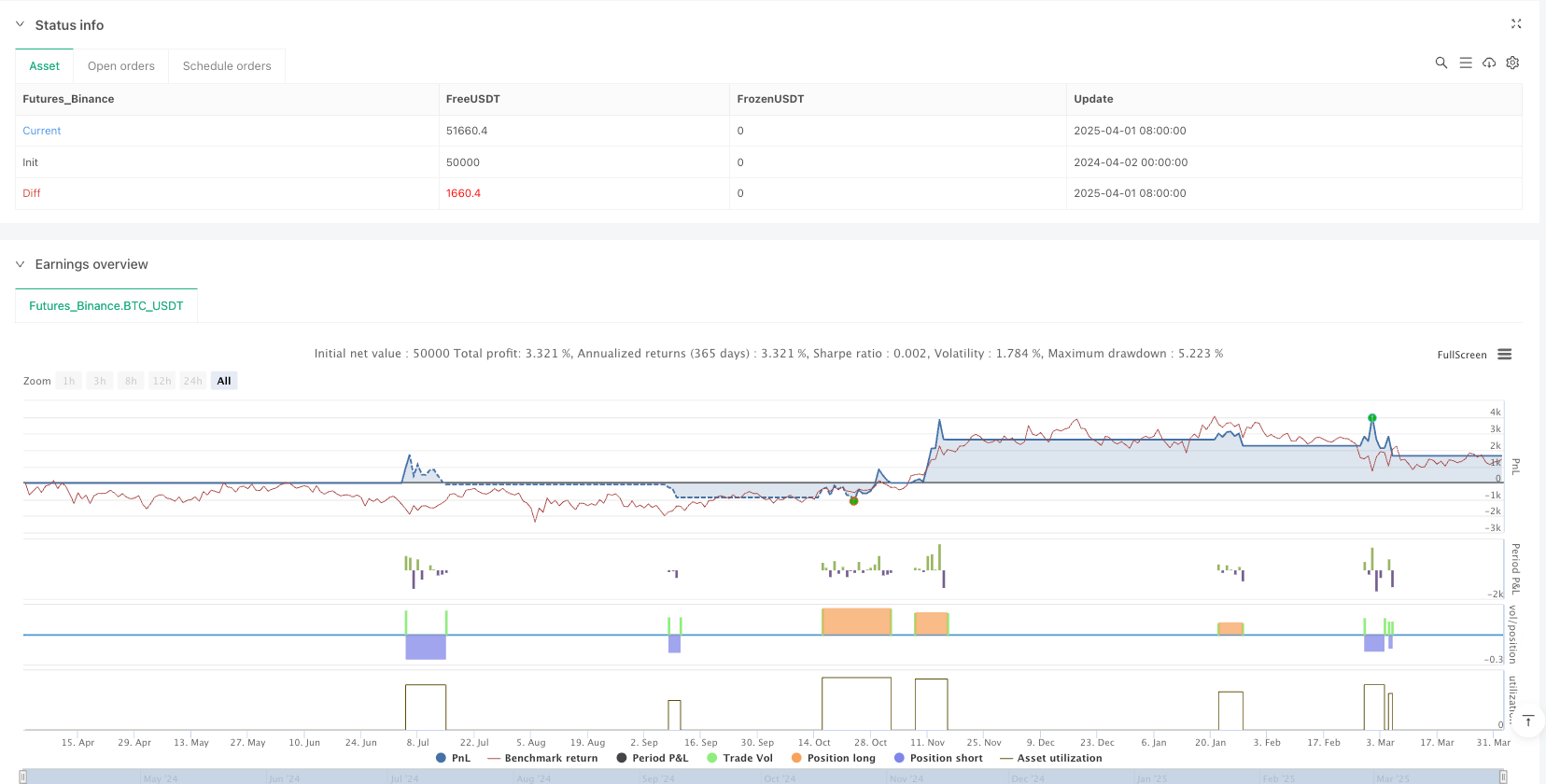Open the Schedule orders tab
The image size is (1546, 784).
click(x=227, y=66)
